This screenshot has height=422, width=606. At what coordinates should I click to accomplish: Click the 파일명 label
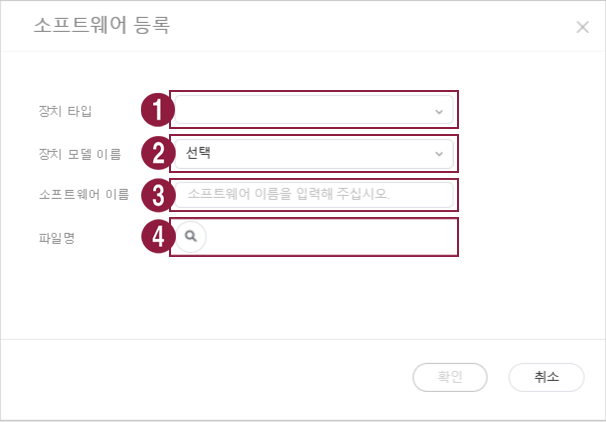click(x=54, y=237)
